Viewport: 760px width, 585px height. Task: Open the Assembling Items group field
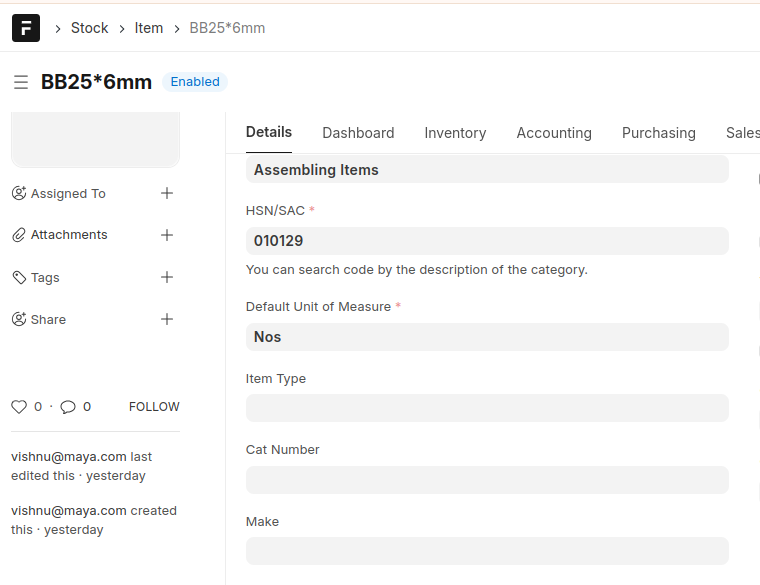point(487,170)
